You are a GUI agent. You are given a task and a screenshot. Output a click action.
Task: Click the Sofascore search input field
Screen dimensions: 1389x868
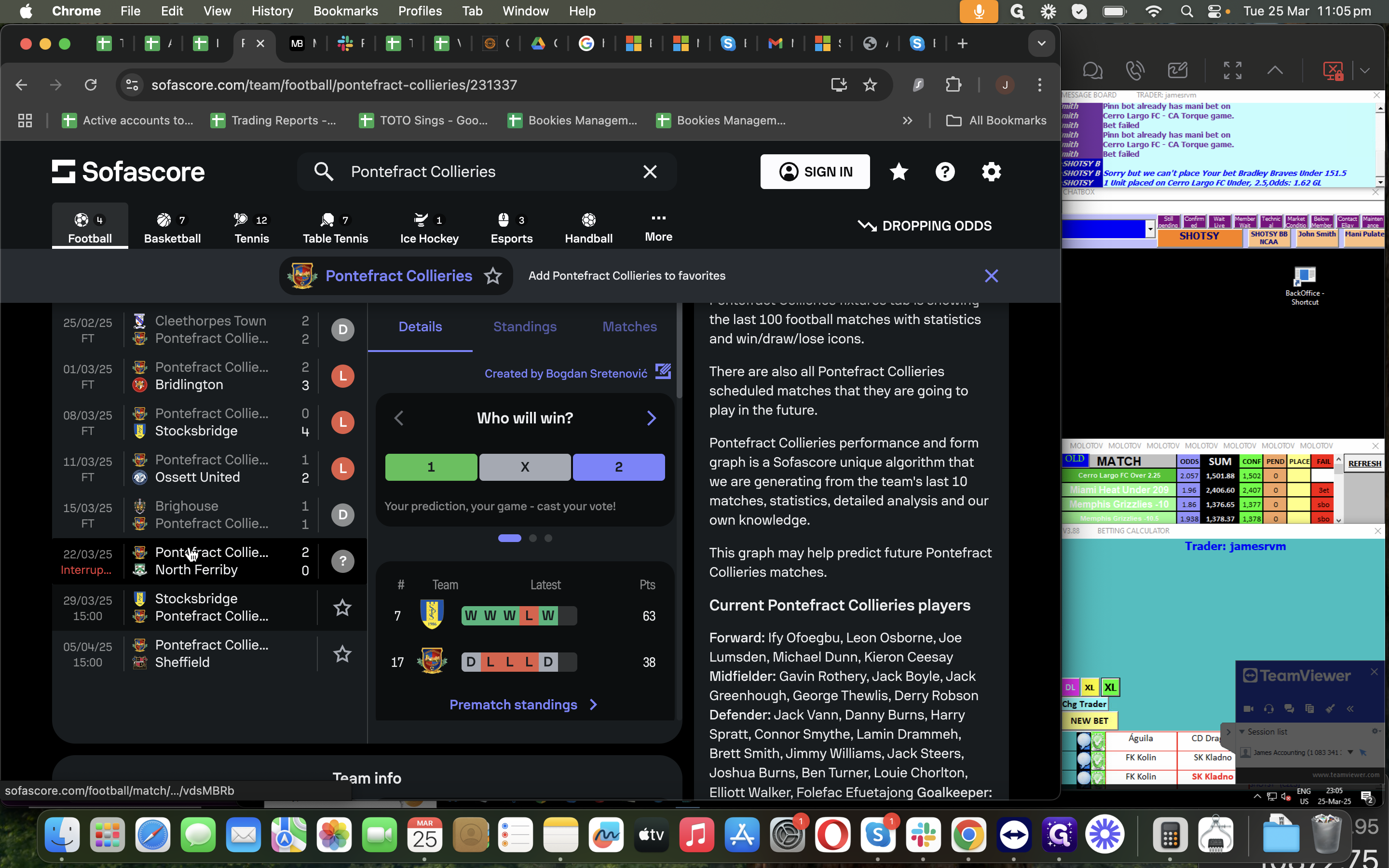(x=487, y=172)
